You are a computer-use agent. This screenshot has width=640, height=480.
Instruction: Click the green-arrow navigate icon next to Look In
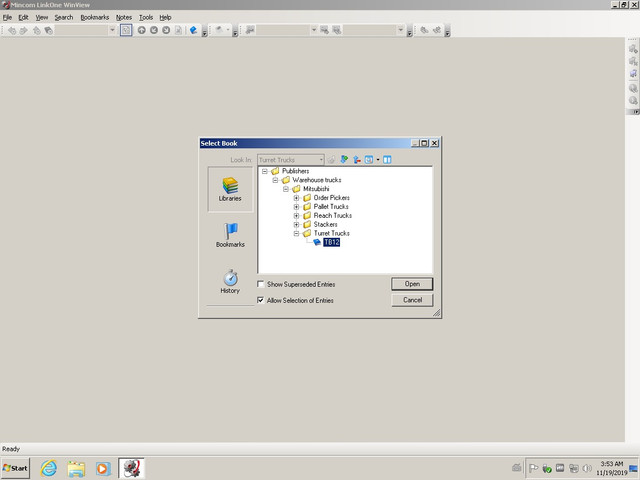344,160
